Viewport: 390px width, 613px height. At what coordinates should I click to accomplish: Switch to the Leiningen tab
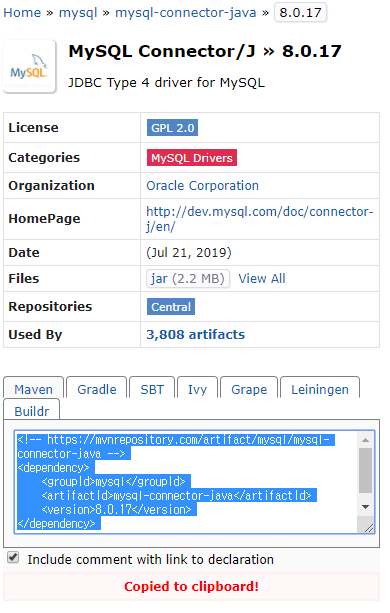pos(320,388)
